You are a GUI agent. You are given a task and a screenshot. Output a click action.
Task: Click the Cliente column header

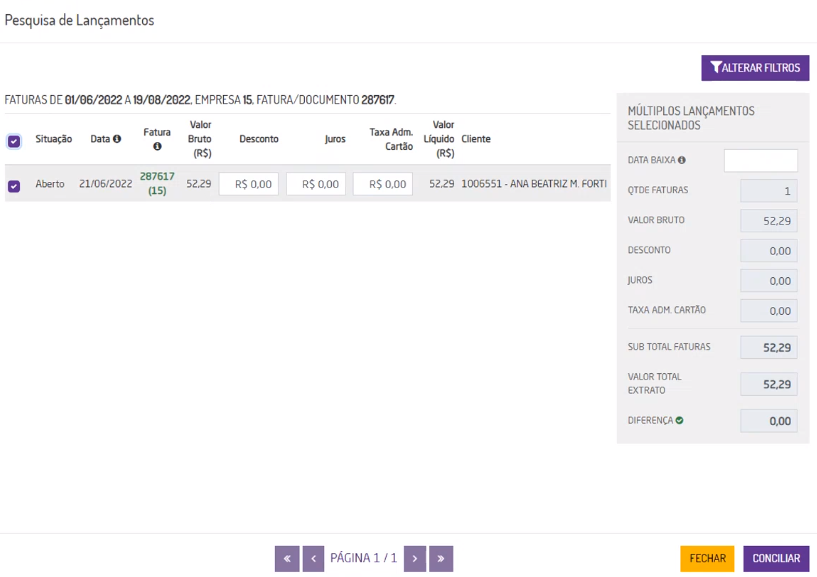476,139
